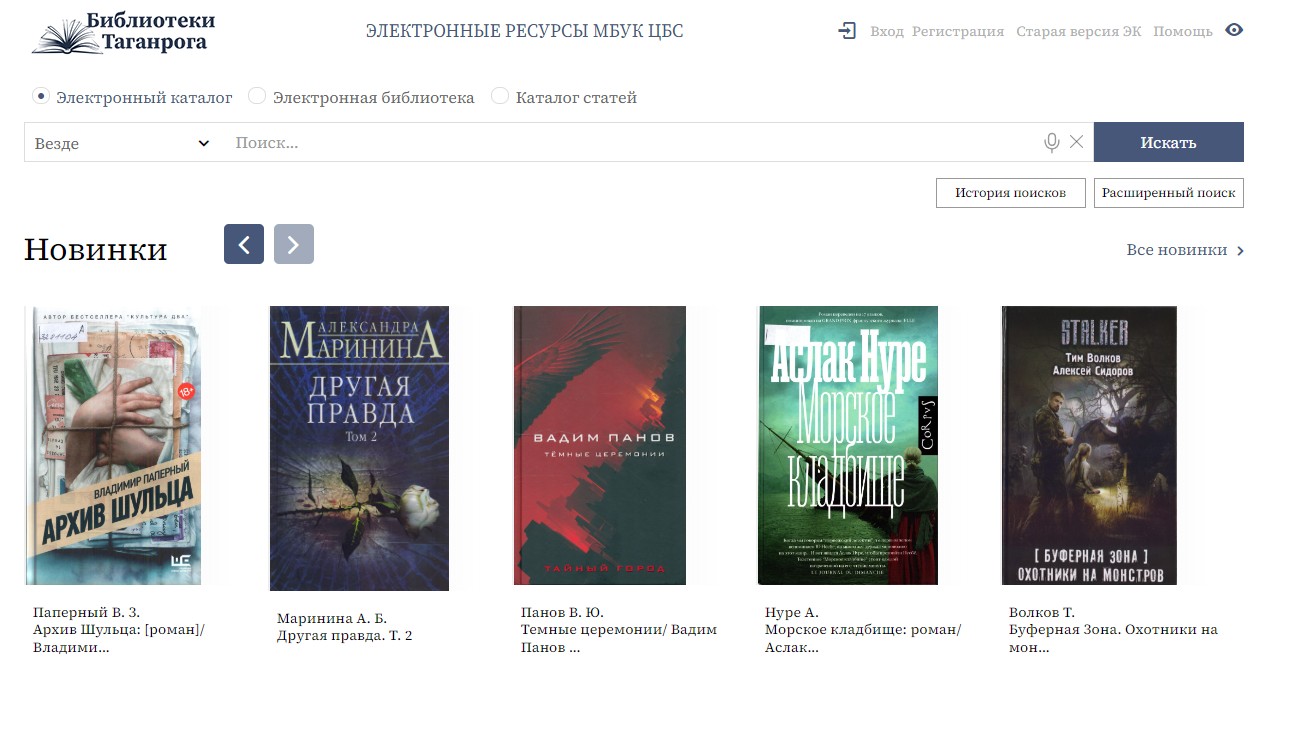This screenshot has width=1303, height=733.
Task: Click the Новинки section heading
Action: (96, 249)
